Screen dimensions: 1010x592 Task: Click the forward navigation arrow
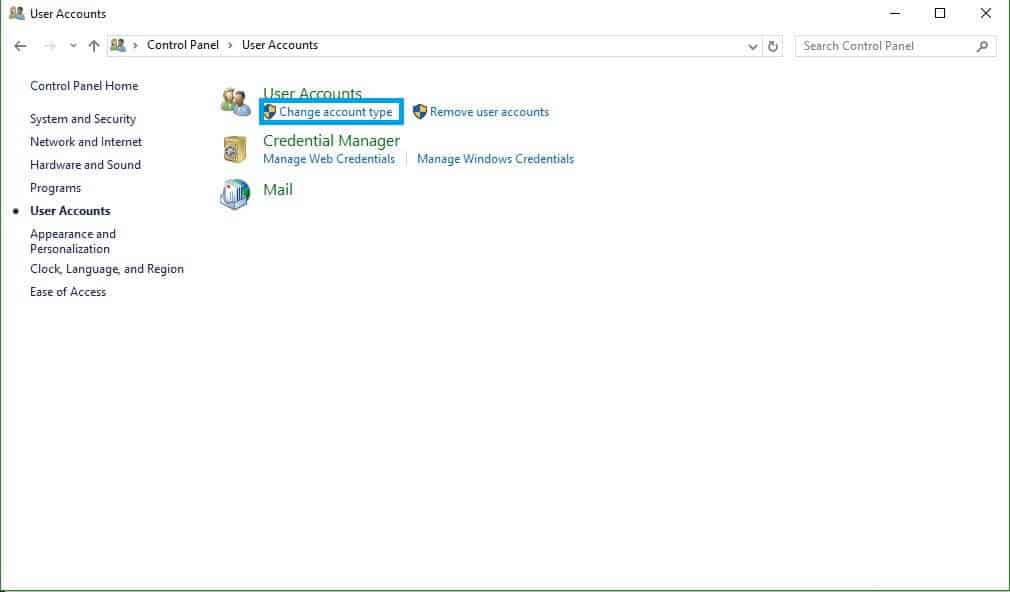point(48,45)
